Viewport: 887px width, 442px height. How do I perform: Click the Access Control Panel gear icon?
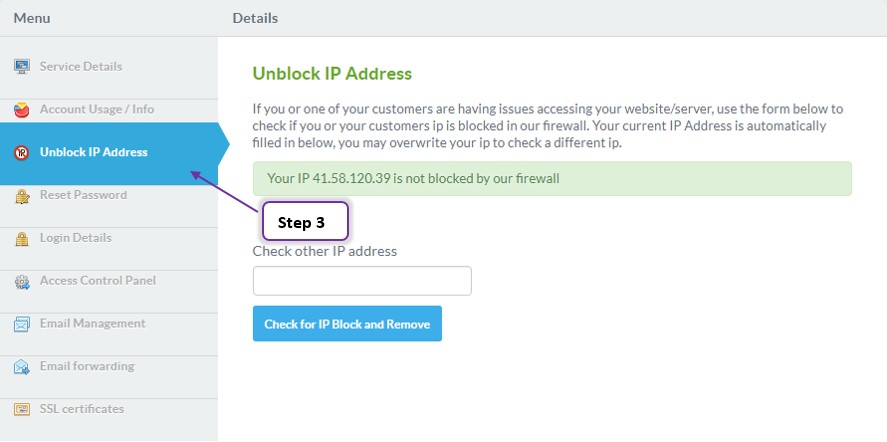21,282
